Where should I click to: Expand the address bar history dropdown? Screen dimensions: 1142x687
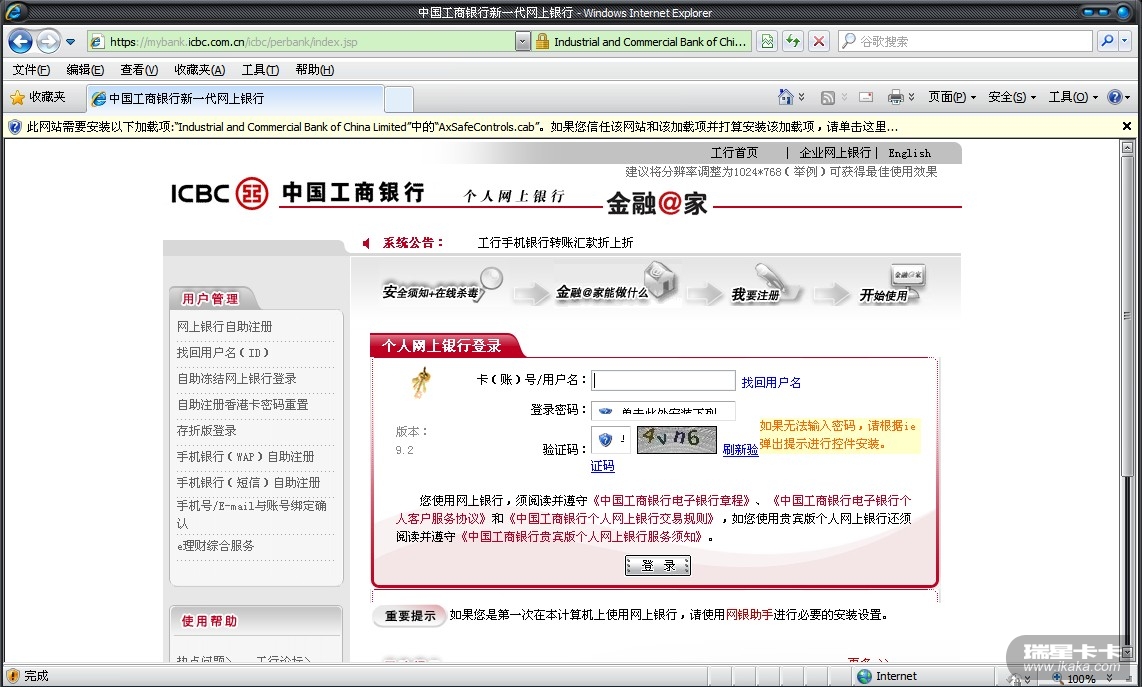tap(522, 42)
